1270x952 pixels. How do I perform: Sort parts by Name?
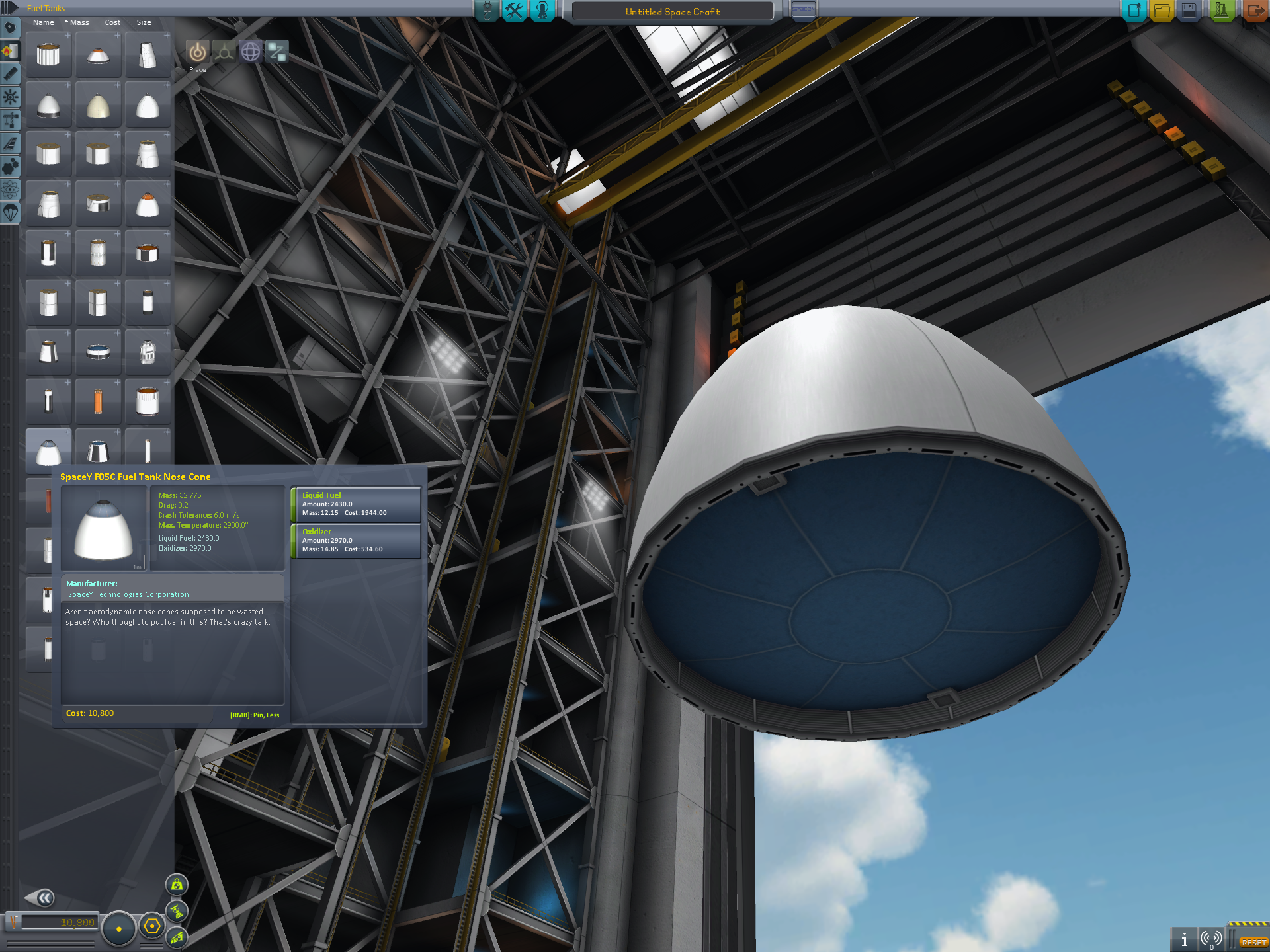pos(44,22)
